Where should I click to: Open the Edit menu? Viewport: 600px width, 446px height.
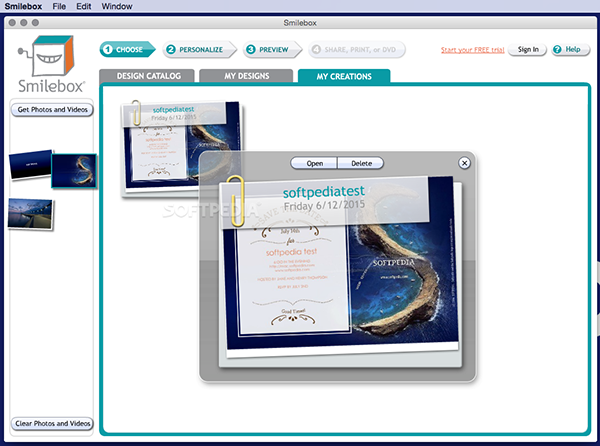[83, 6]
